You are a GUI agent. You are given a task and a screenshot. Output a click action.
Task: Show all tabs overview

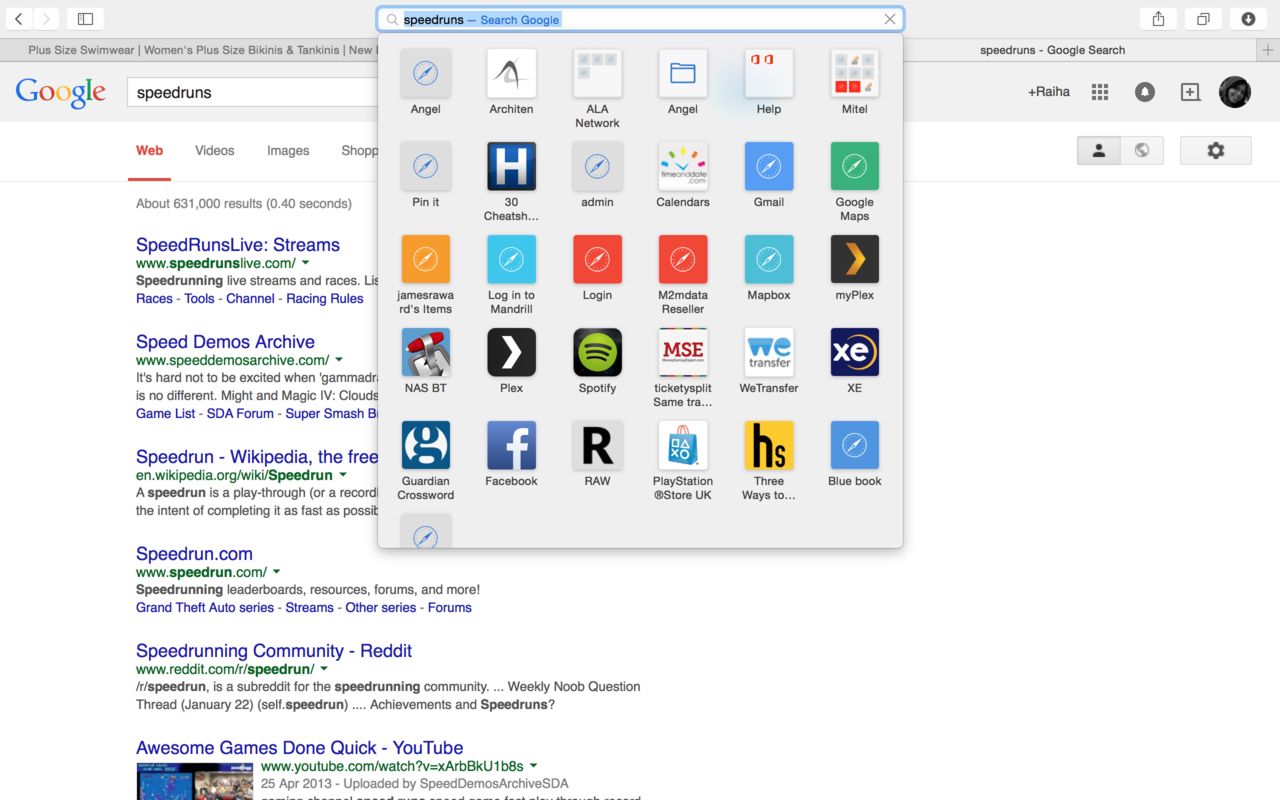pyautogui.click(x=1203, y=19)
